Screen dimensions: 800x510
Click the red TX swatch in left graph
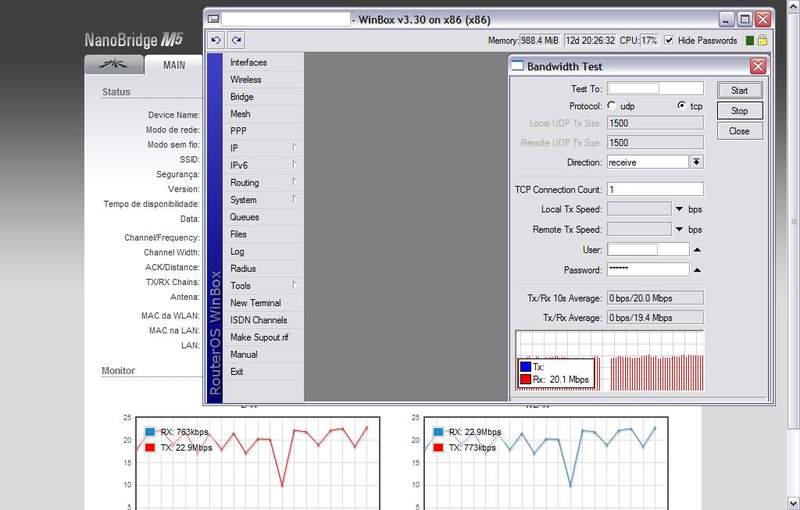(149, 447)
